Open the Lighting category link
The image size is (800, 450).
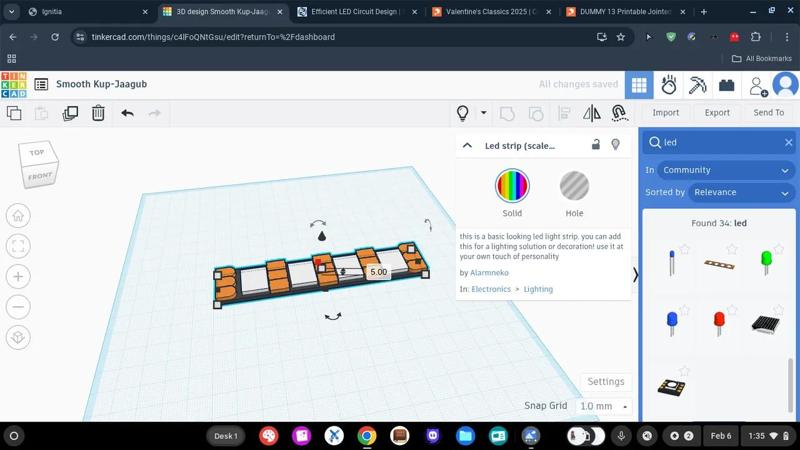pyautogui.click(x=538, y=289)
